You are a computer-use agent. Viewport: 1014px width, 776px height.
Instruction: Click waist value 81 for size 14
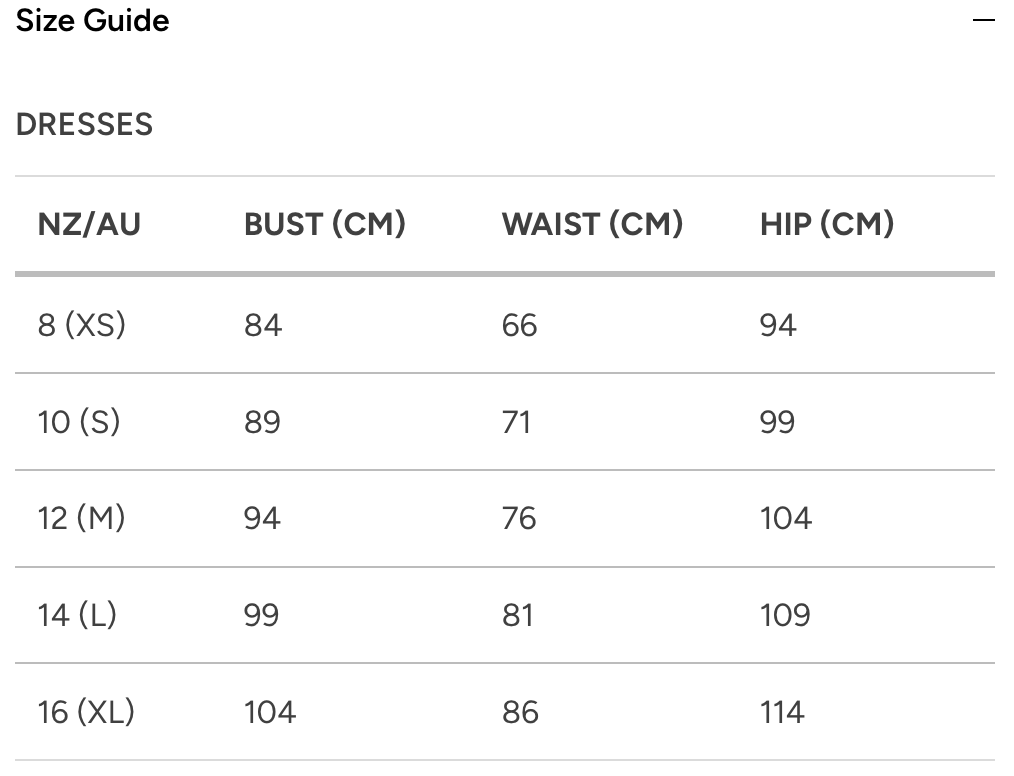518,615
